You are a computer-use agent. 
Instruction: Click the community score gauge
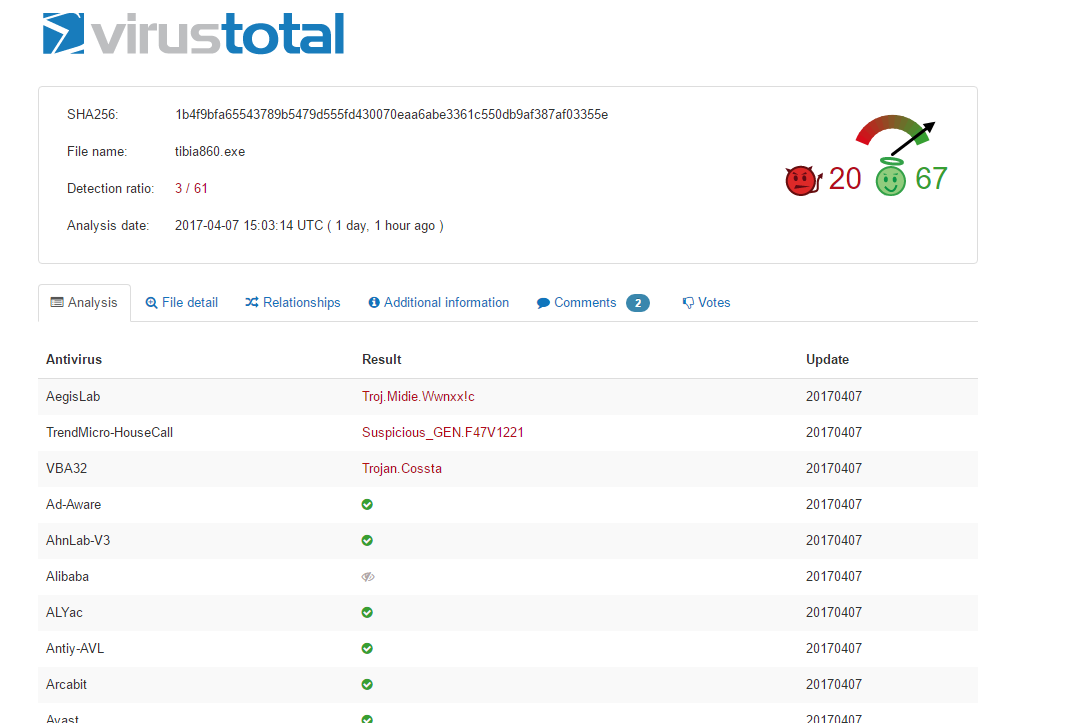click(895, 134)
